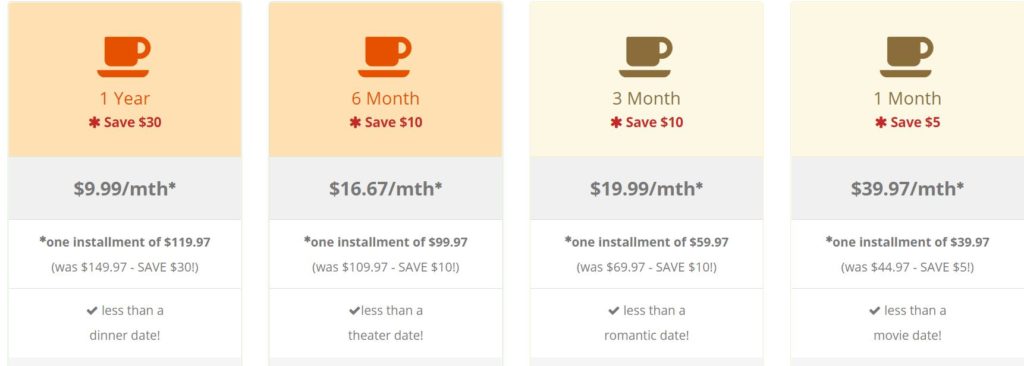Click the asterisk icon next to 6 Month Save $10

355,122
